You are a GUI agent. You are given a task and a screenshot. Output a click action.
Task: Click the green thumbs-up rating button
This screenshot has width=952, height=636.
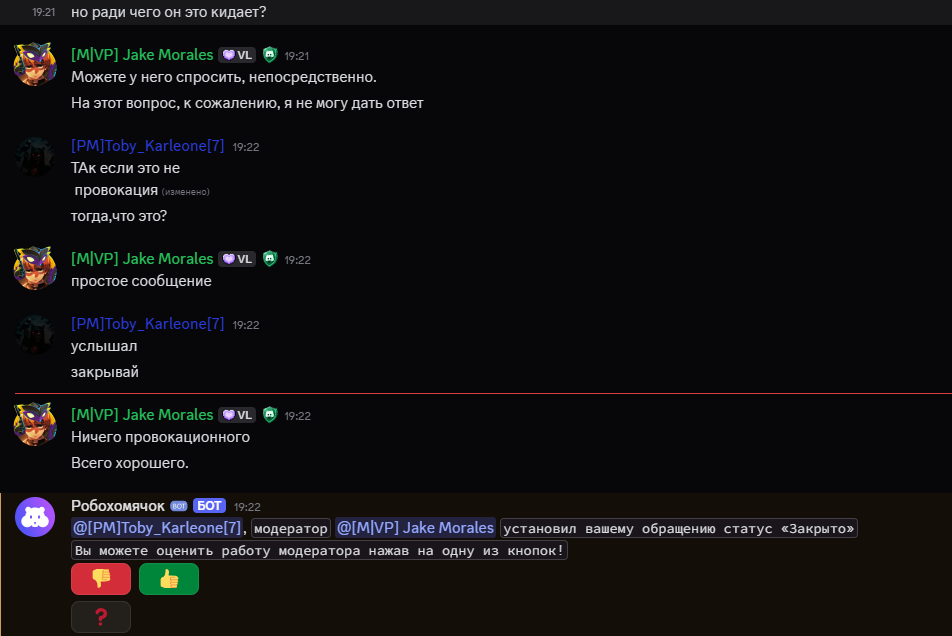coord(169,579)
